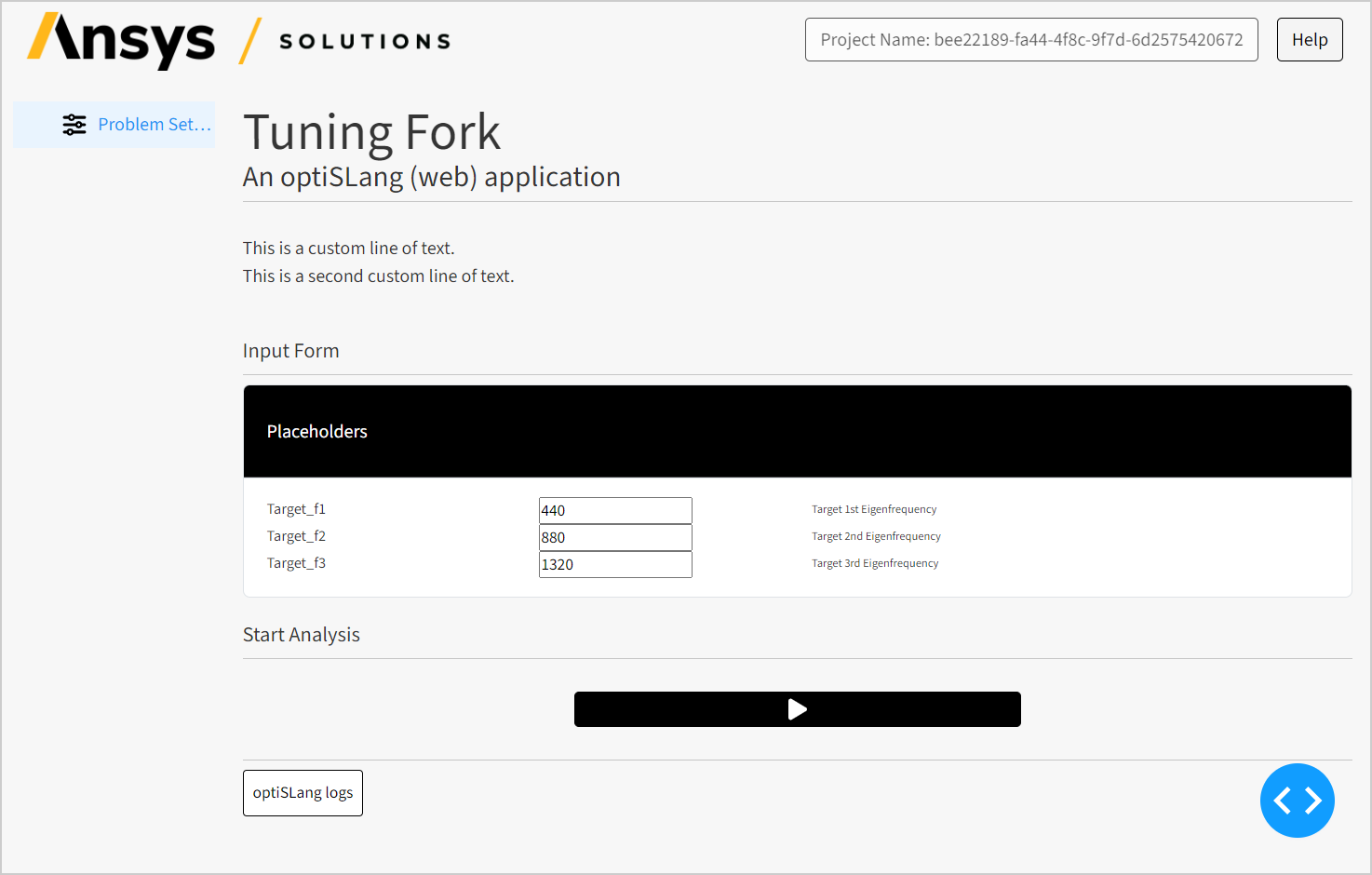The image size is (1372, 875).
Task: Click the 'Target 1st Eigenfrequency' description
Action: click(x=874, y=509)
